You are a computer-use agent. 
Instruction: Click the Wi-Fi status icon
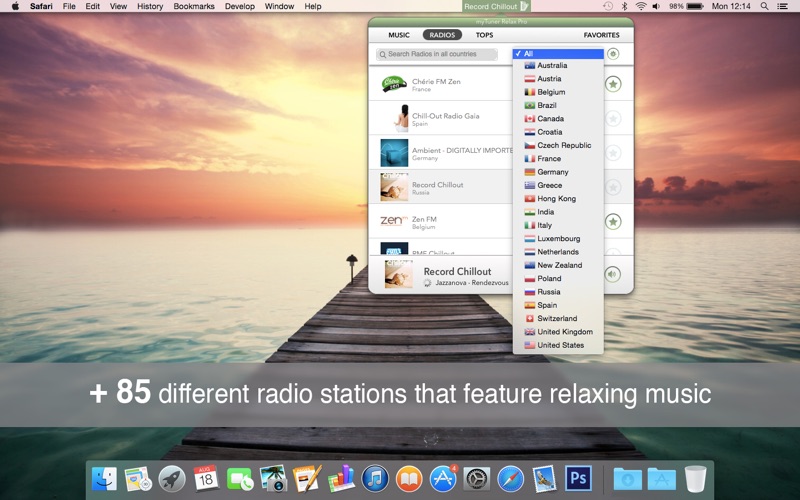click(641, 6)
